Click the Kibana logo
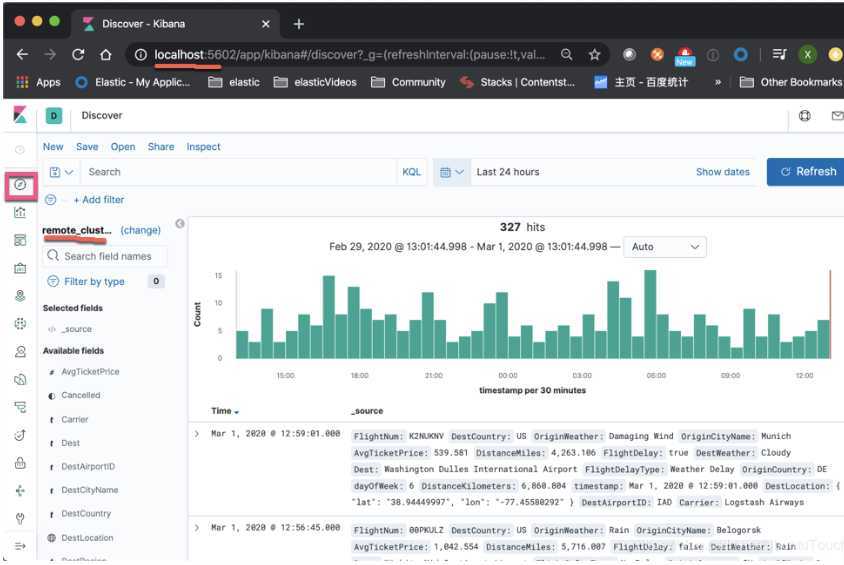Screen dimensions: 844x565 click(x=20, y=115)
